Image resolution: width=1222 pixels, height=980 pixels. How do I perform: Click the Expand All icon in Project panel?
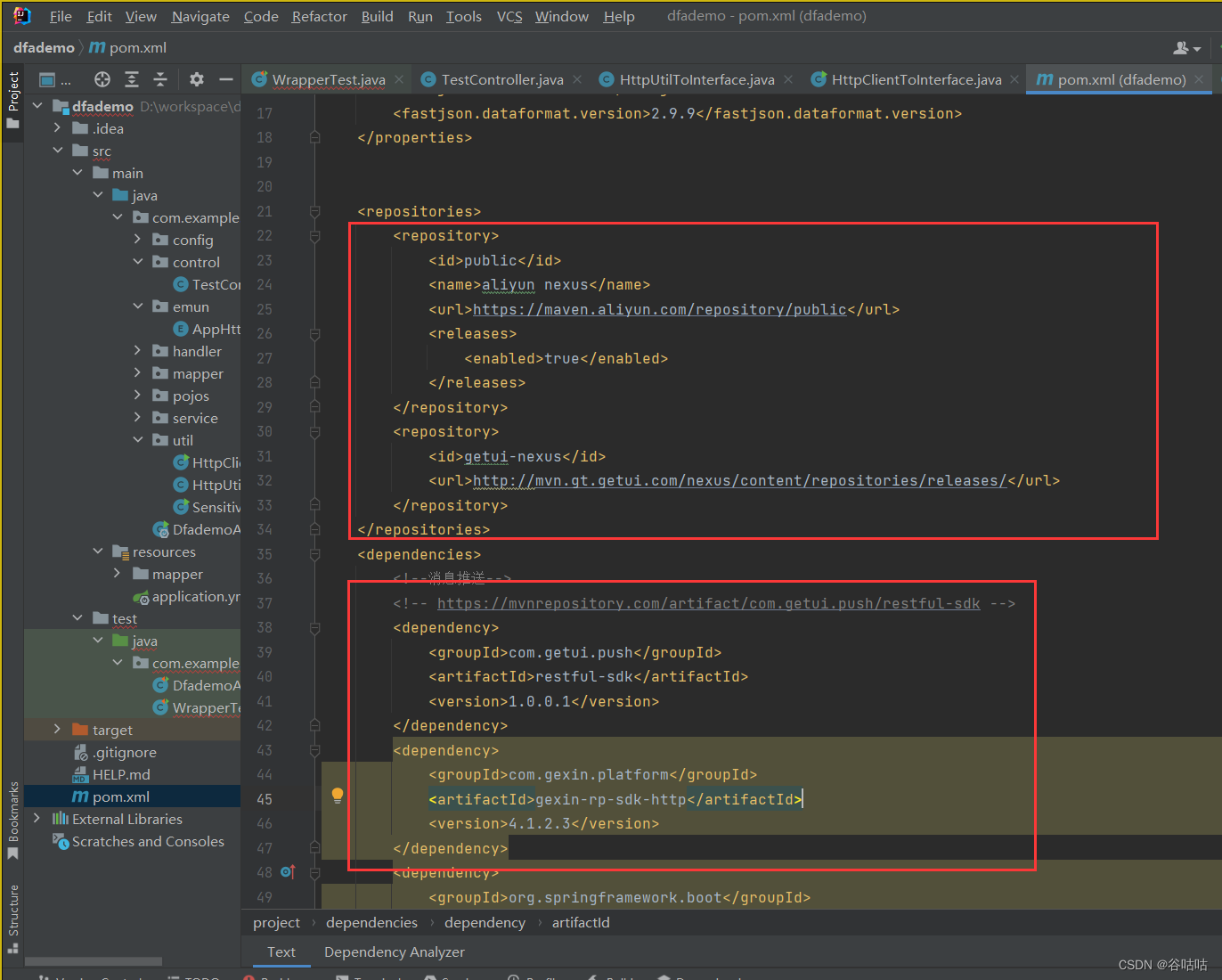coord(132,79)
